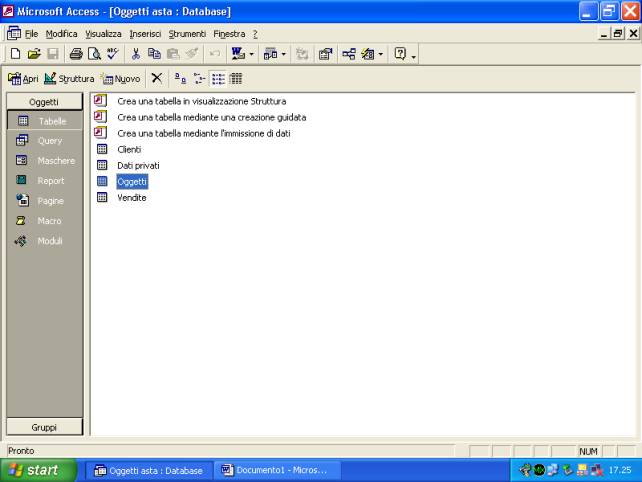
Task: Click the Oggetti header button
Action: pos(44,102)
